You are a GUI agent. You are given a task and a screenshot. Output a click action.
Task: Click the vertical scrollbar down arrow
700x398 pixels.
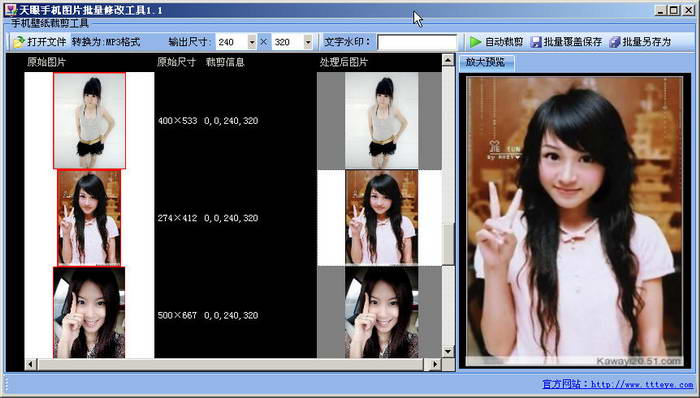[x=448, y=351]
